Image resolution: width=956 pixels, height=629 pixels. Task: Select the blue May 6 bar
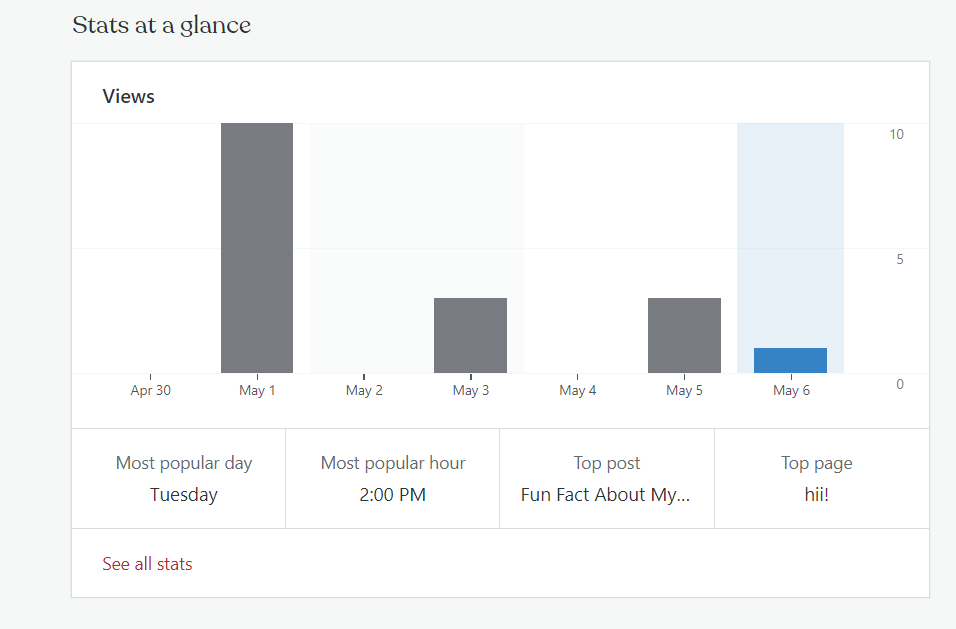(790, 360)
